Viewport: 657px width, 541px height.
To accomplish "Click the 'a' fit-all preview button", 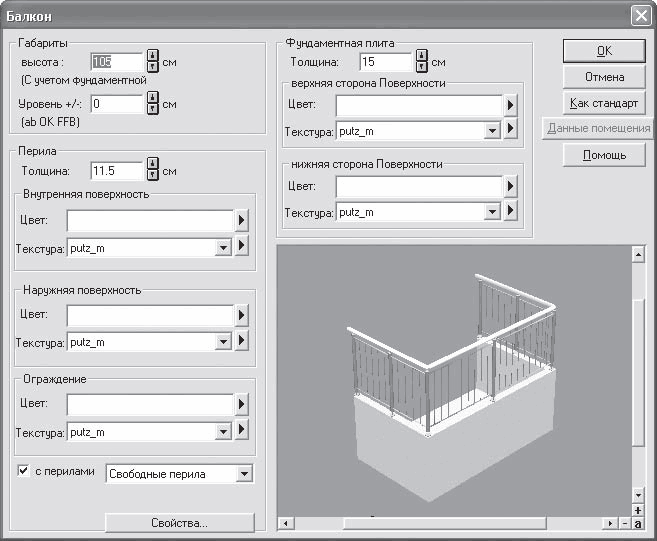I will point(638,524).
